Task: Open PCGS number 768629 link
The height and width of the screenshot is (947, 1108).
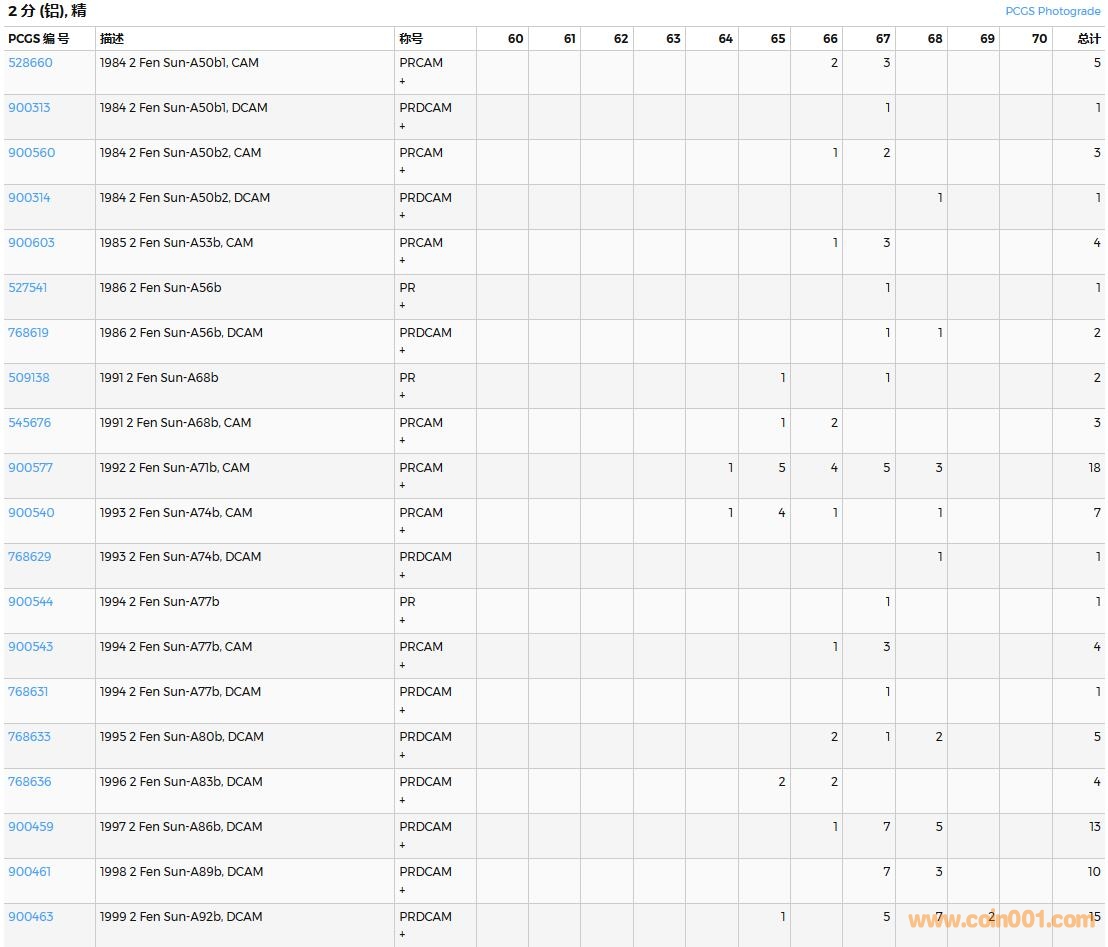Action: [29, 557]
